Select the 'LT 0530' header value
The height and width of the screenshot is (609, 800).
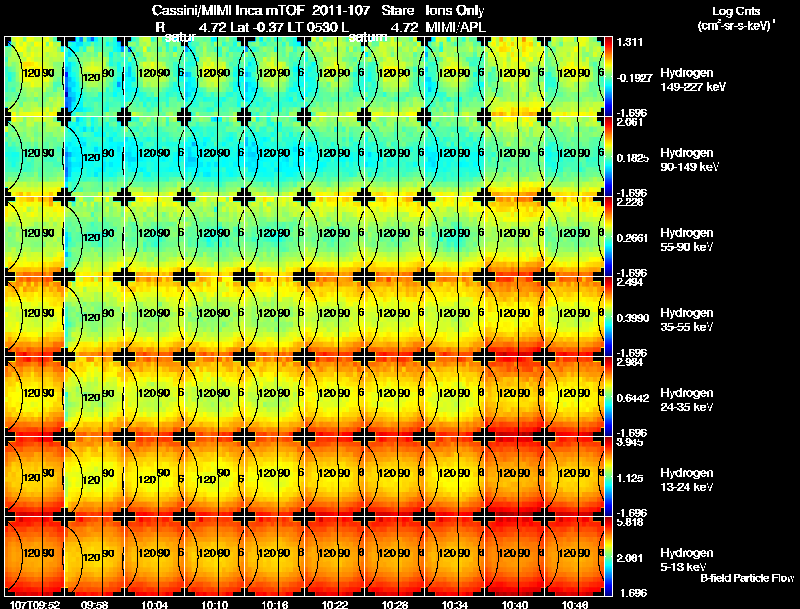click(x=313, y=27)
